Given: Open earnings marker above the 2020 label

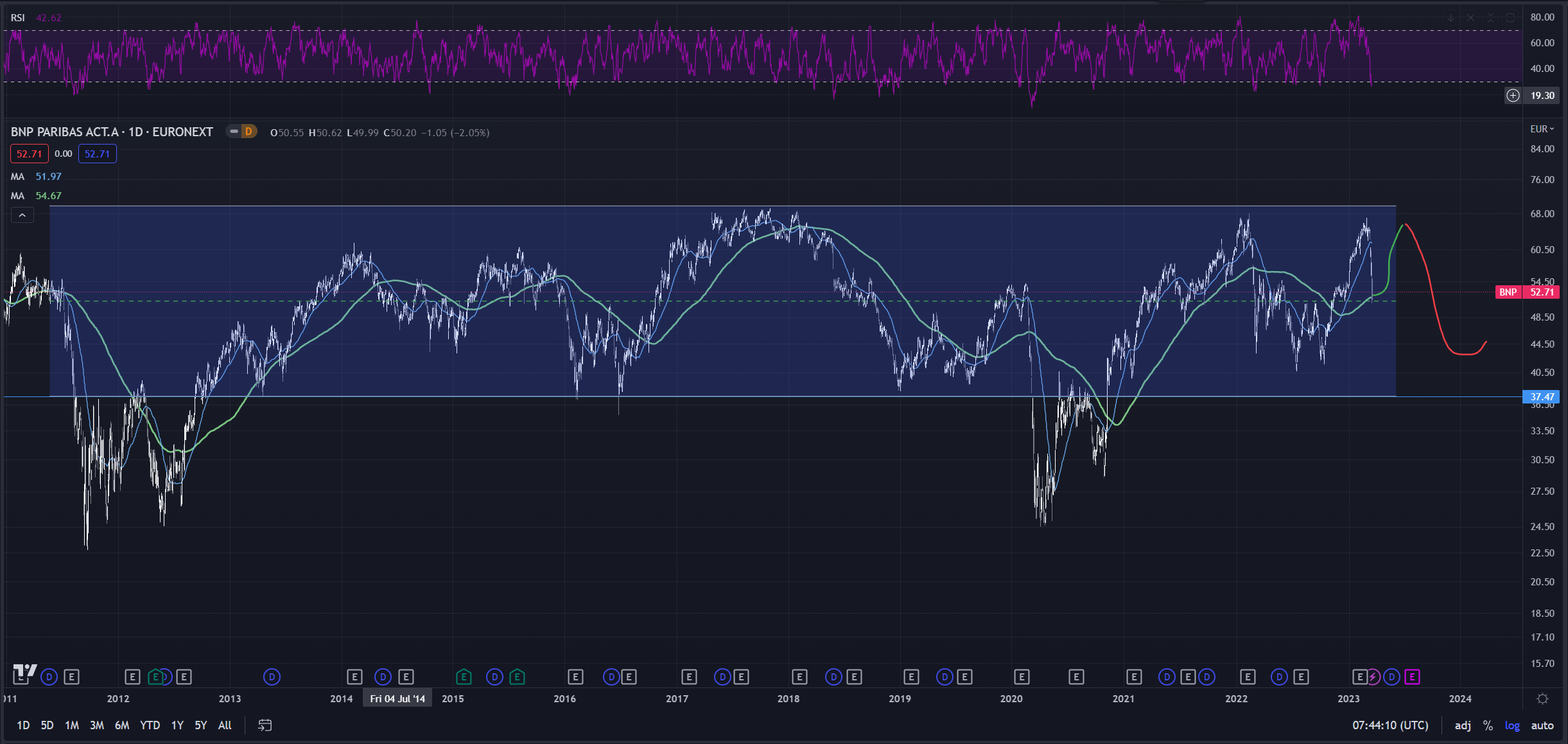Looking at the screenshot, I should [1022, 677].
